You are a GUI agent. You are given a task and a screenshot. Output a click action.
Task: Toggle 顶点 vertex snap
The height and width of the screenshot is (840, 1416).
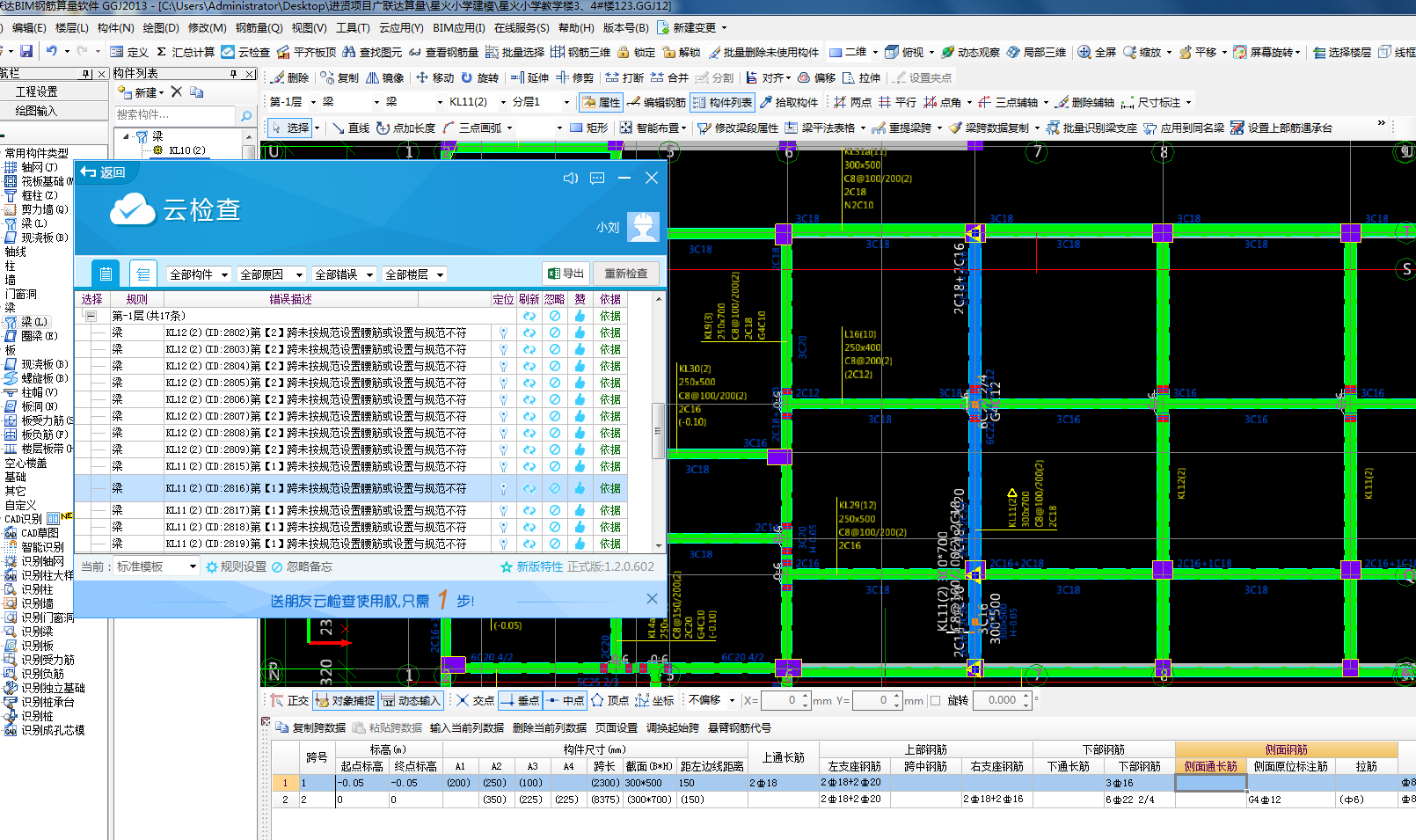[x=609, y=700]
